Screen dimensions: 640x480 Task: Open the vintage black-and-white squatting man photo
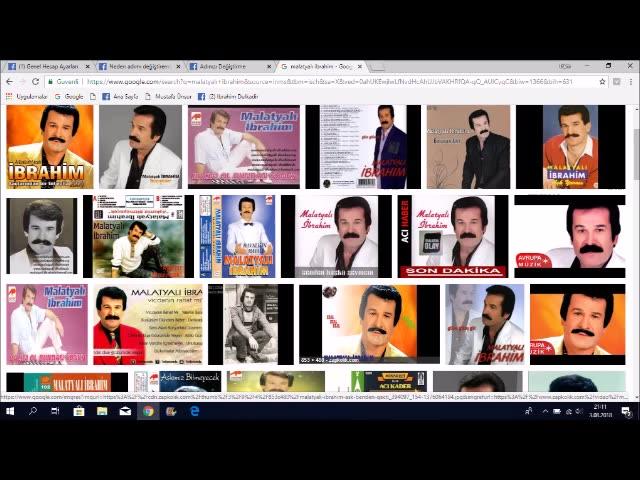pyautogui.click(x=251, y=324)
